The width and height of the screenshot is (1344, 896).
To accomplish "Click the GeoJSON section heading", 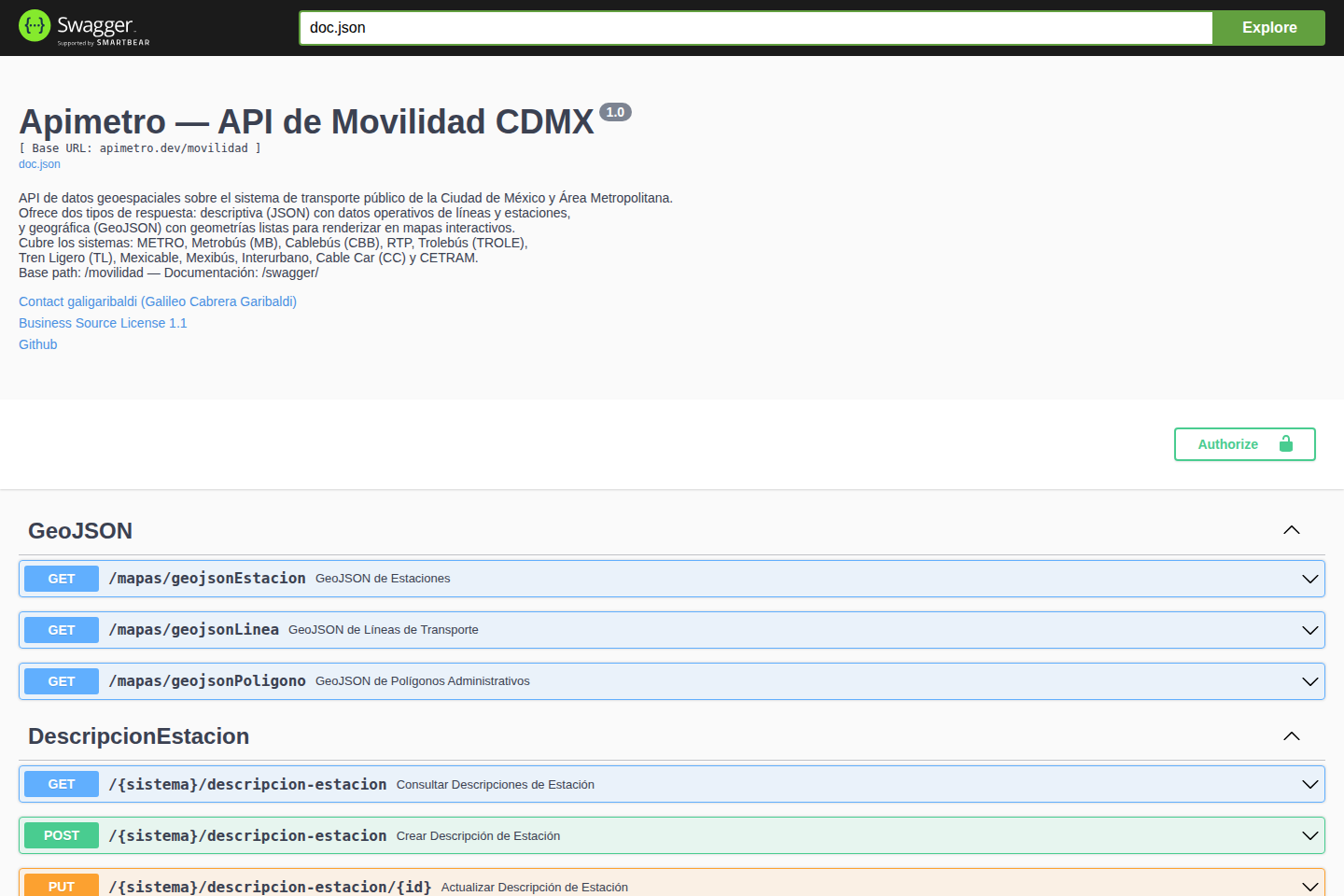I will [80, 531].
